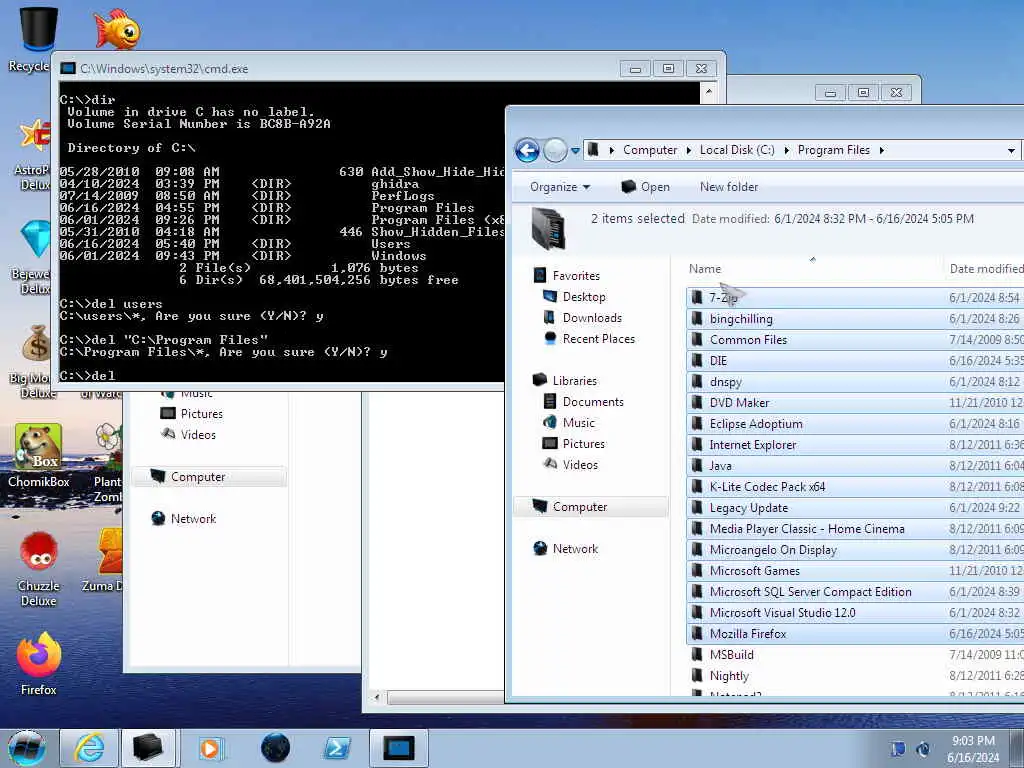Click New folder in the toolbar
The height and width of the screenshot is (768, 1024).
(x=729, y=187)
